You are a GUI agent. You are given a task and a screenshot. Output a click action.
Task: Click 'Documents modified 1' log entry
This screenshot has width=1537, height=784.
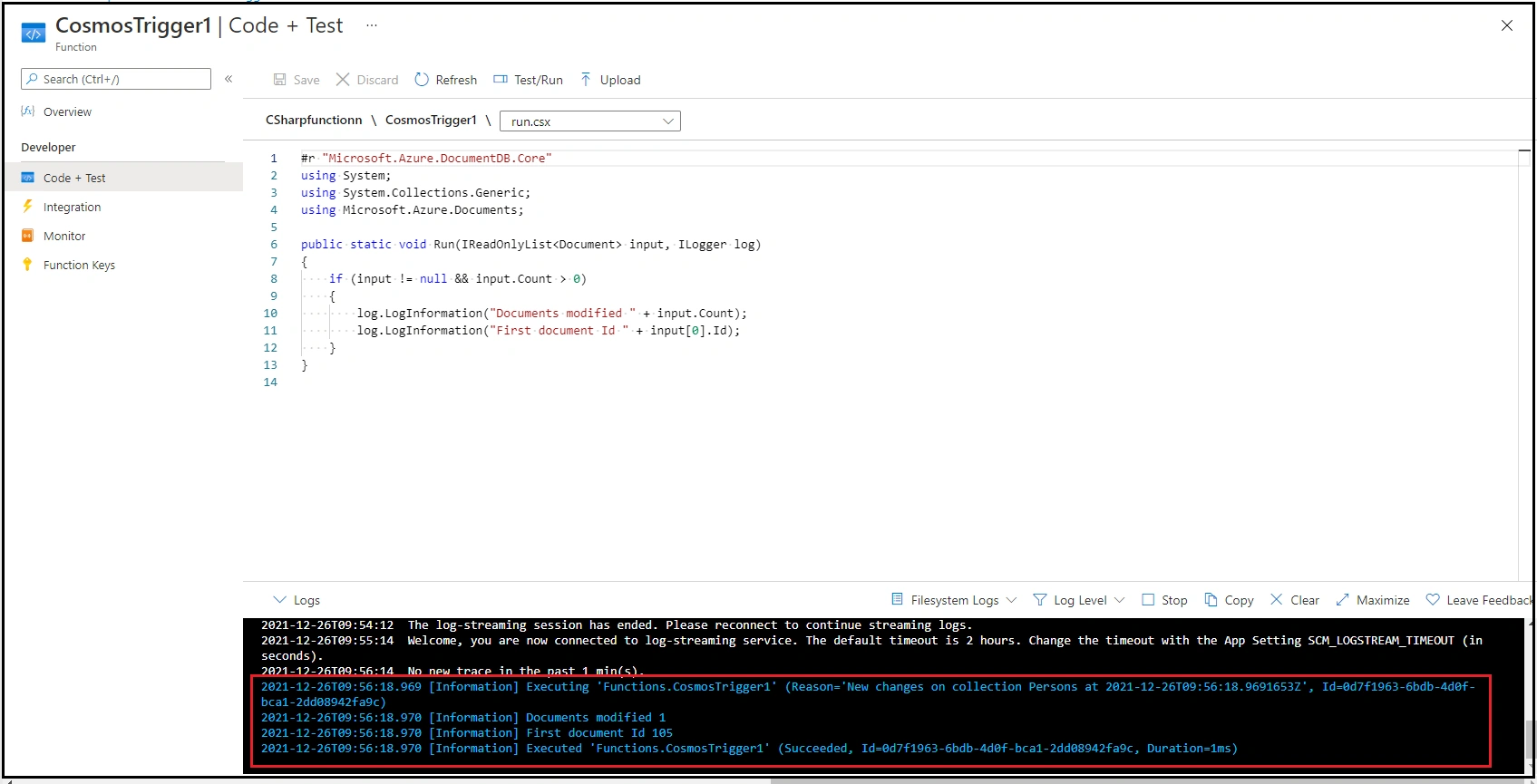click(x=463, y=717)
